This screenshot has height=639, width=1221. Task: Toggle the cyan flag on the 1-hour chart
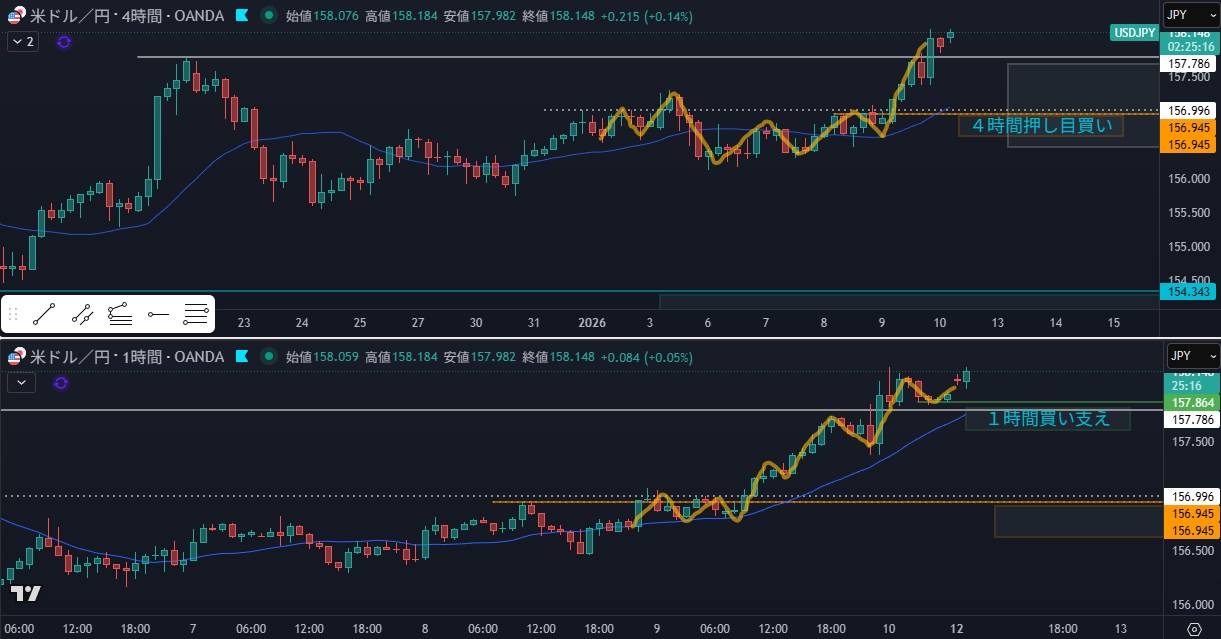click(x=242, y=357)
